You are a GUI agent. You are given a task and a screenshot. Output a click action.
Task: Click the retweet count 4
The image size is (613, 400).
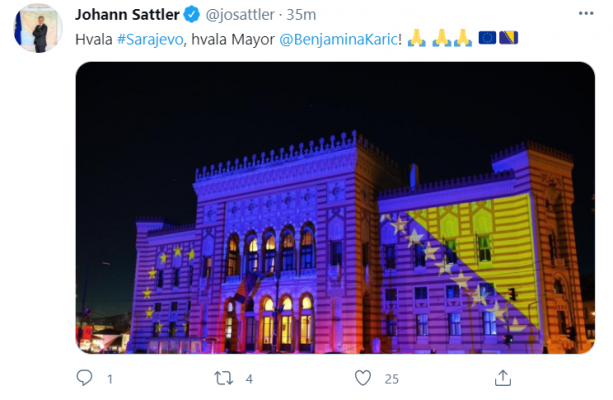[x=249, y=379]
